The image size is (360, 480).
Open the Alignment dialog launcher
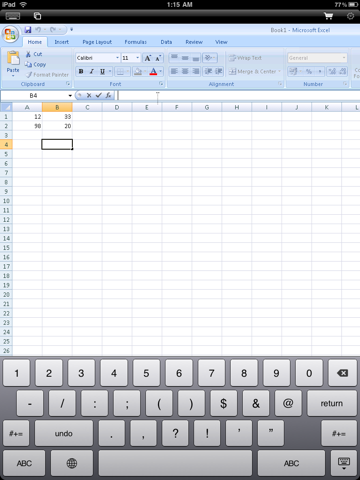(x=280, y=84)
